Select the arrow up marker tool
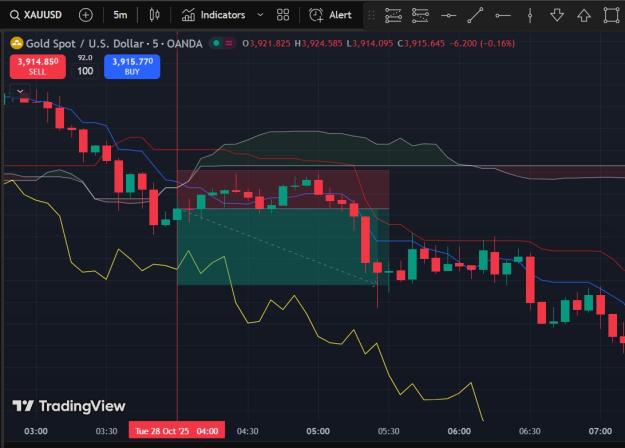The image size is (625, 448). (584, 16)
